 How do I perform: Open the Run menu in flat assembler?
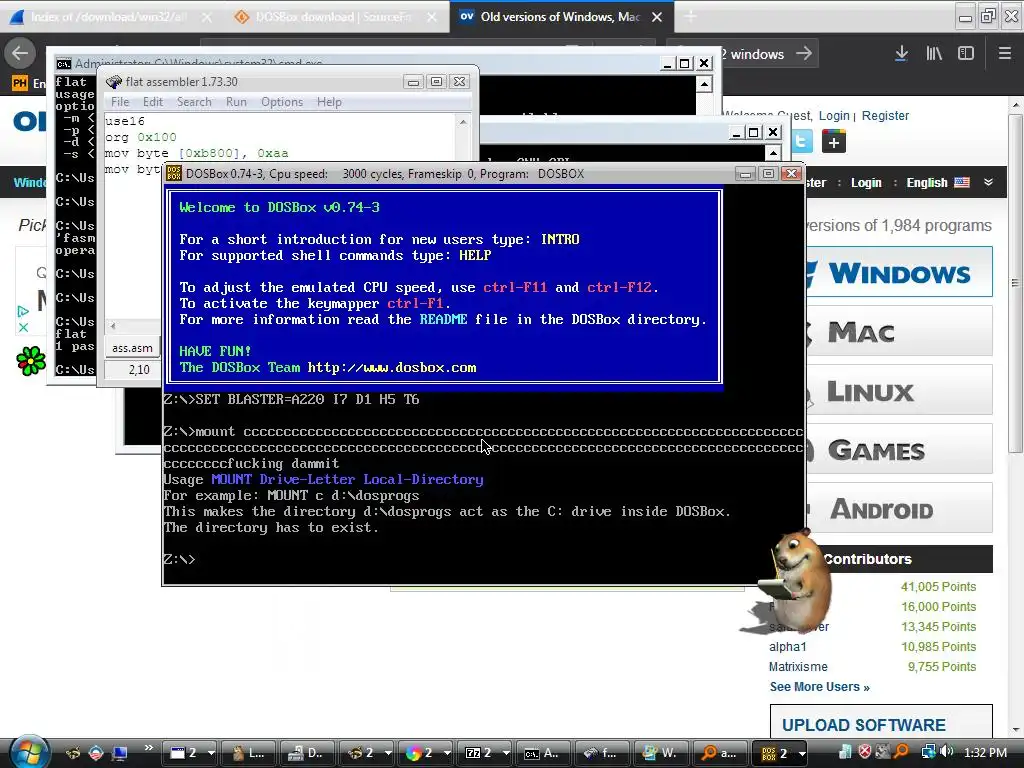(236, 102)
